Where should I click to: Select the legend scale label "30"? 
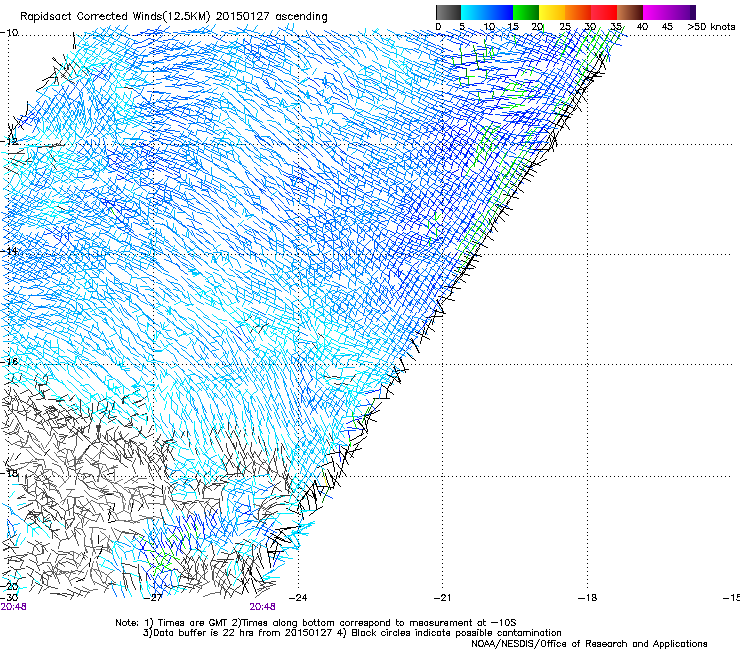(590, 26)
